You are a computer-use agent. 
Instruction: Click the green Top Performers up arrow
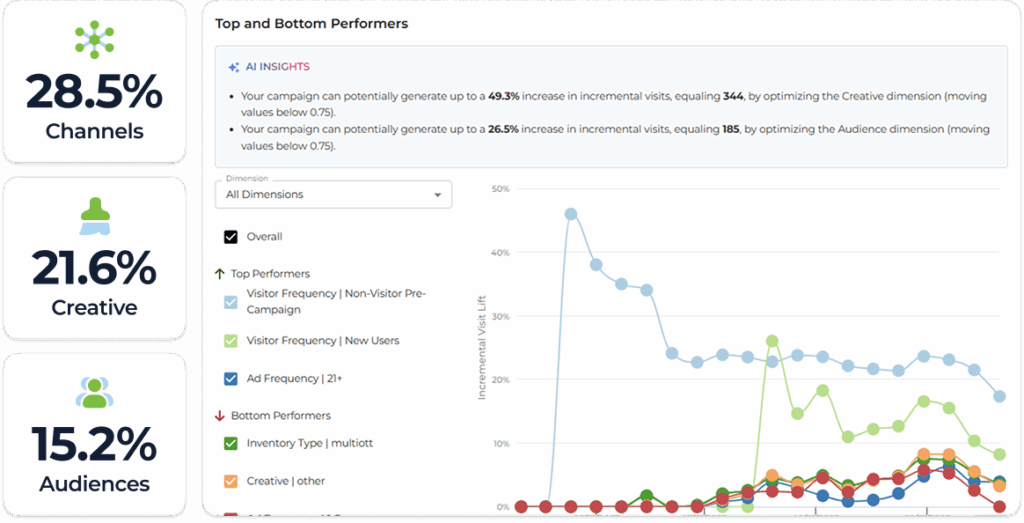(x=220, y=273)
